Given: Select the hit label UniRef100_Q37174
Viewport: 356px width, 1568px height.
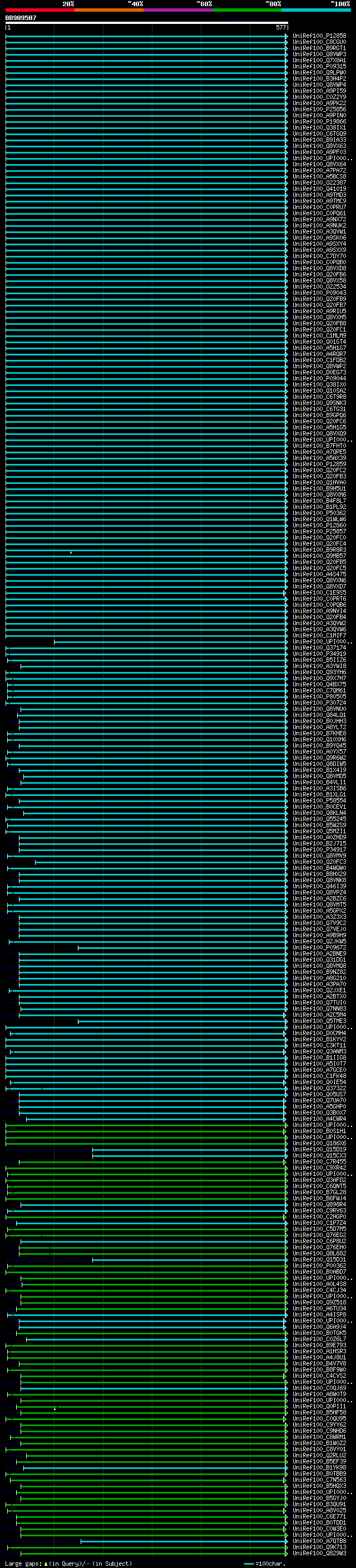Looking at the screenshot, I should point(319,647).
